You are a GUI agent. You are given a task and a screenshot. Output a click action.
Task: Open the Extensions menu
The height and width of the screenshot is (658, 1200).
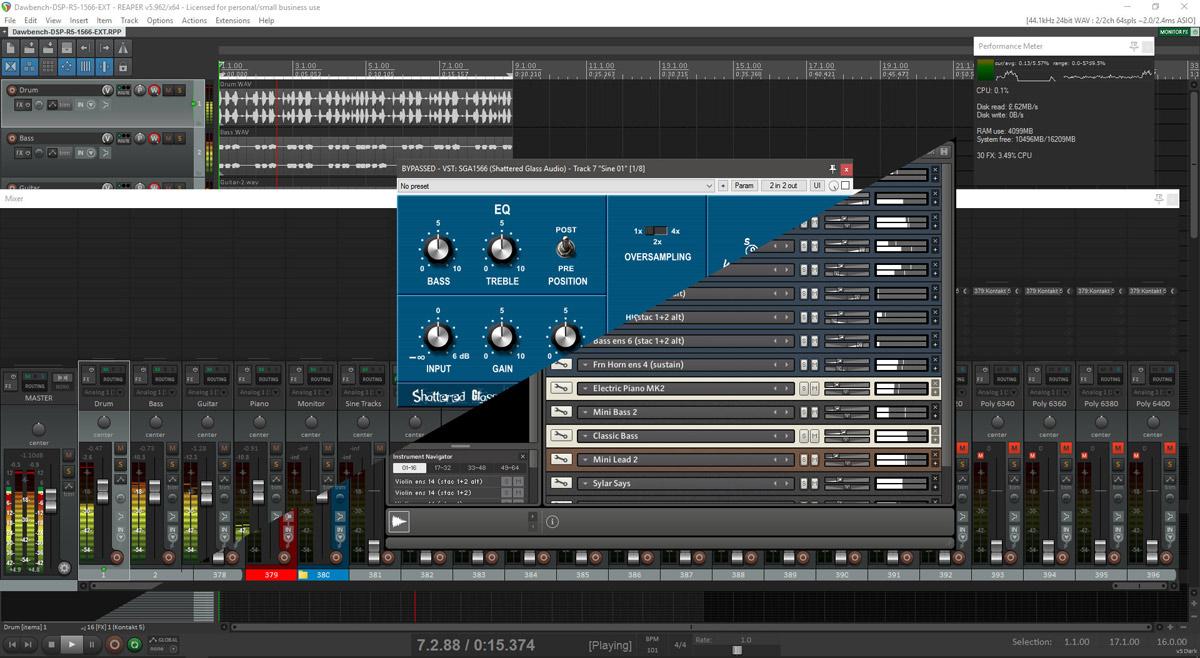click(x=233, y=20)
